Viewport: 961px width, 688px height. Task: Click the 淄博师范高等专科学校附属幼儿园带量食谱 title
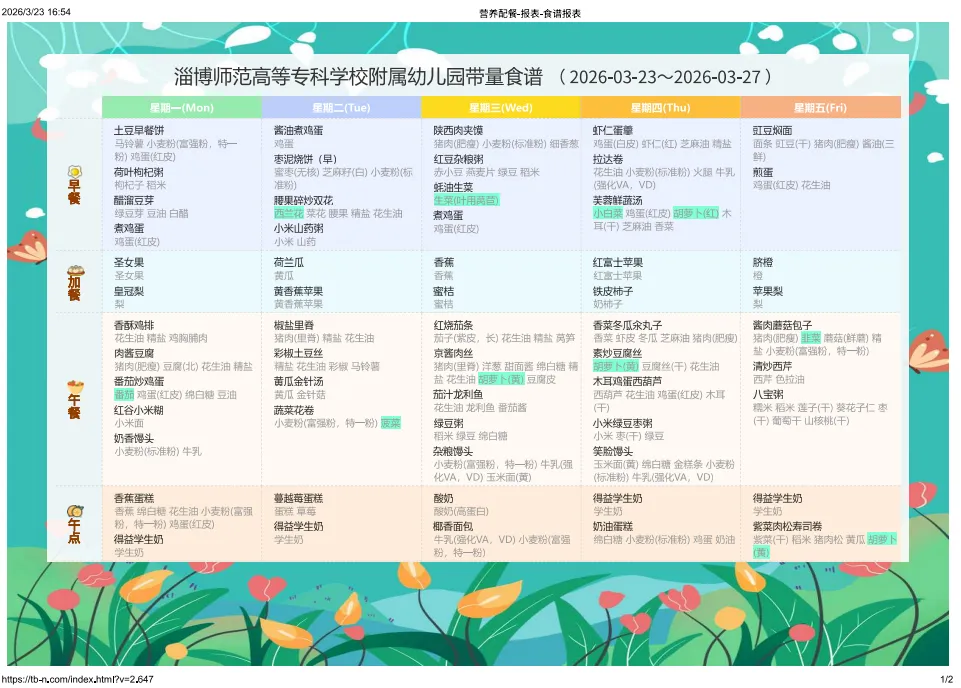pos(359,77)
